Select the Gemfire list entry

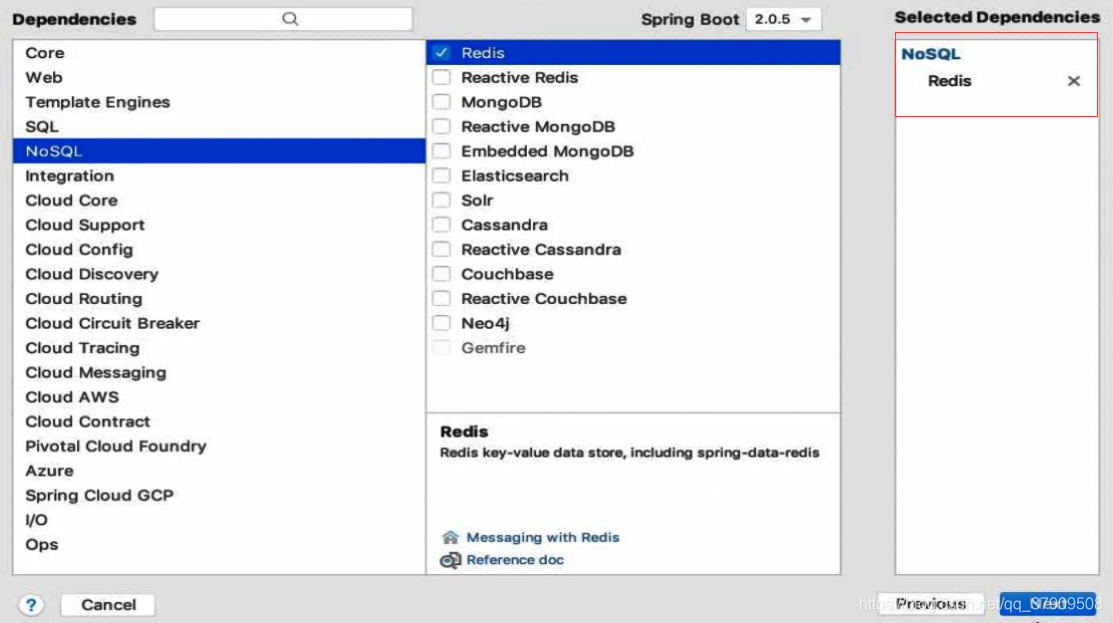(x=633, y=348)
